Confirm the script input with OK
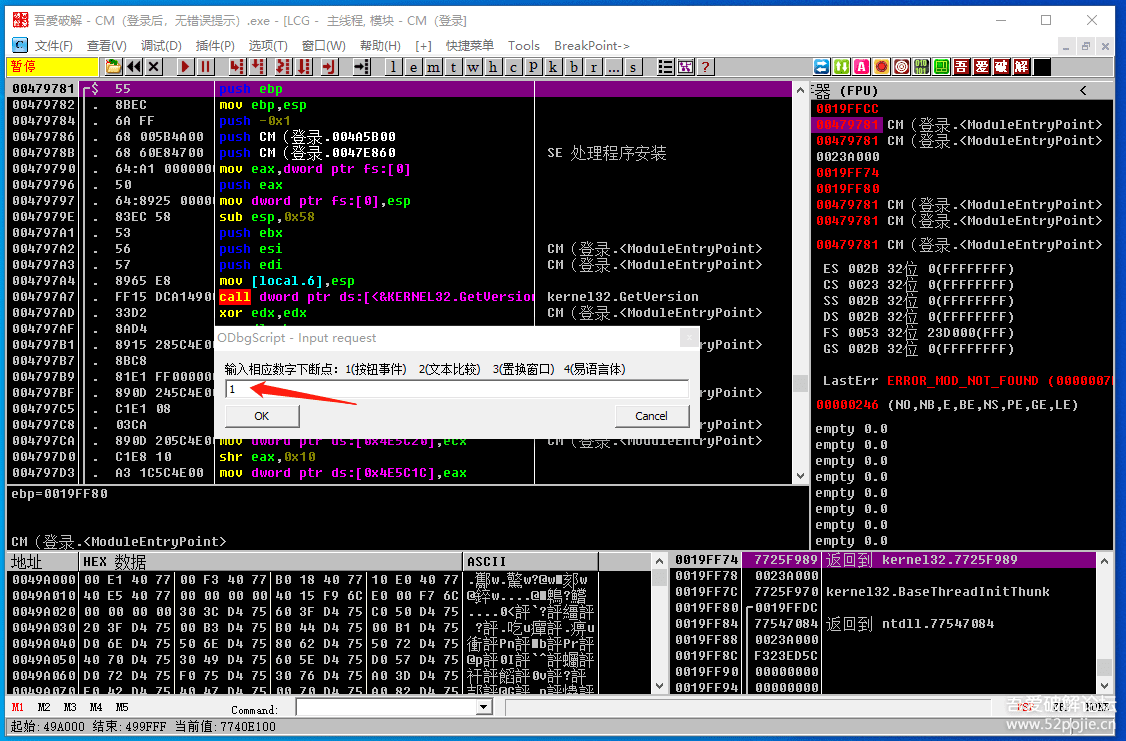Image resolution: width=1126 pixels, height=741 pixels. (261, 416)
